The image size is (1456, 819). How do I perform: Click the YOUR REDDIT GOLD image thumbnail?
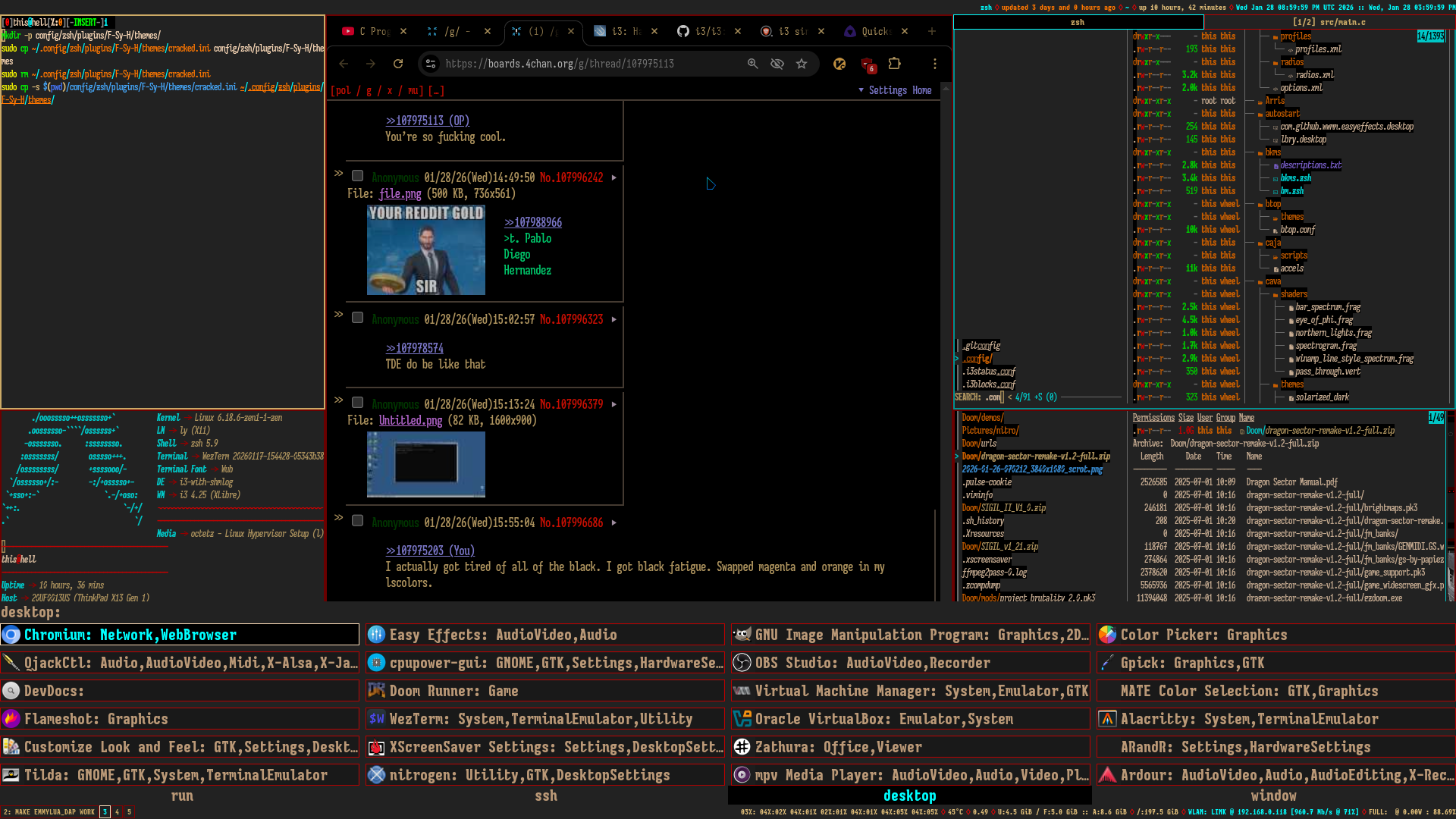point(425,249)
